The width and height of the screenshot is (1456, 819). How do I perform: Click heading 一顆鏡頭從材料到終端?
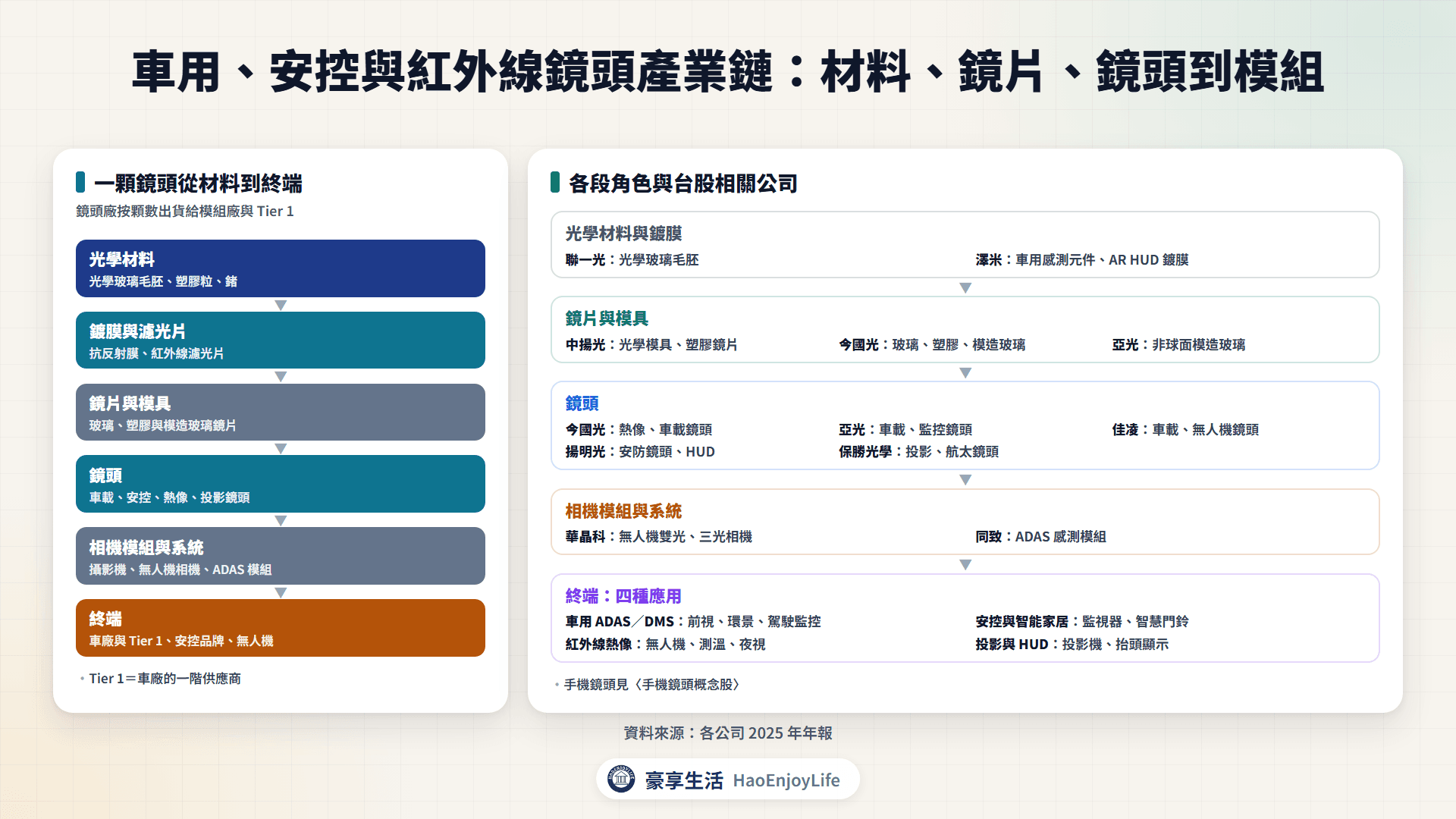click(198, 184)
